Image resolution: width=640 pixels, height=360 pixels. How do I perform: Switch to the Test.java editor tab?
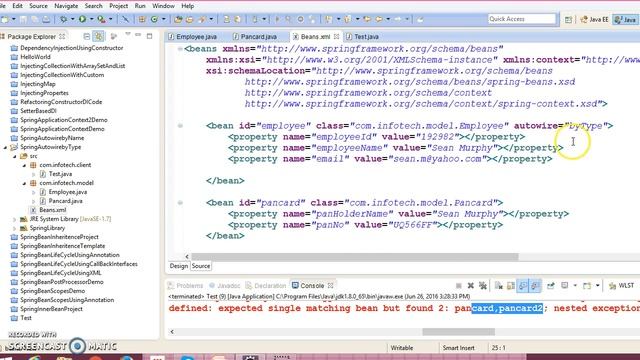pyautogui.click(x=362, y=37)
